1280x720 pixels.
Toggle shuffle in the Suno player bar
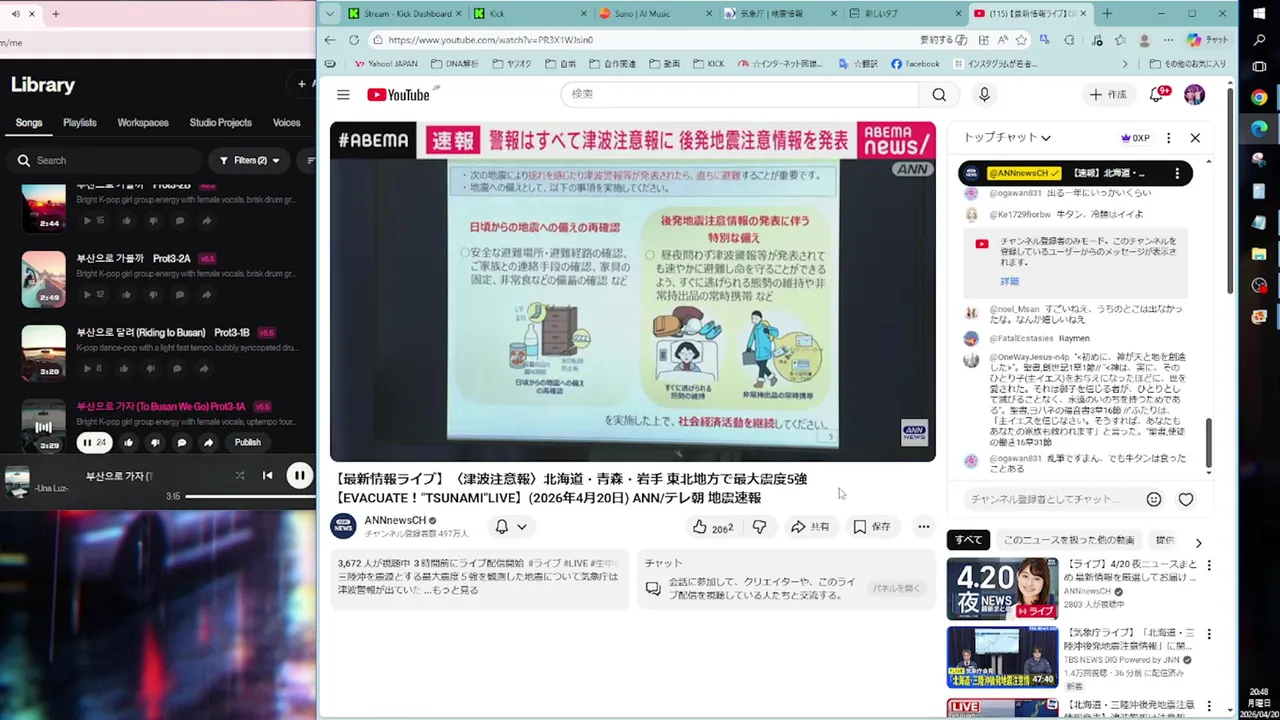click(239, 476)
